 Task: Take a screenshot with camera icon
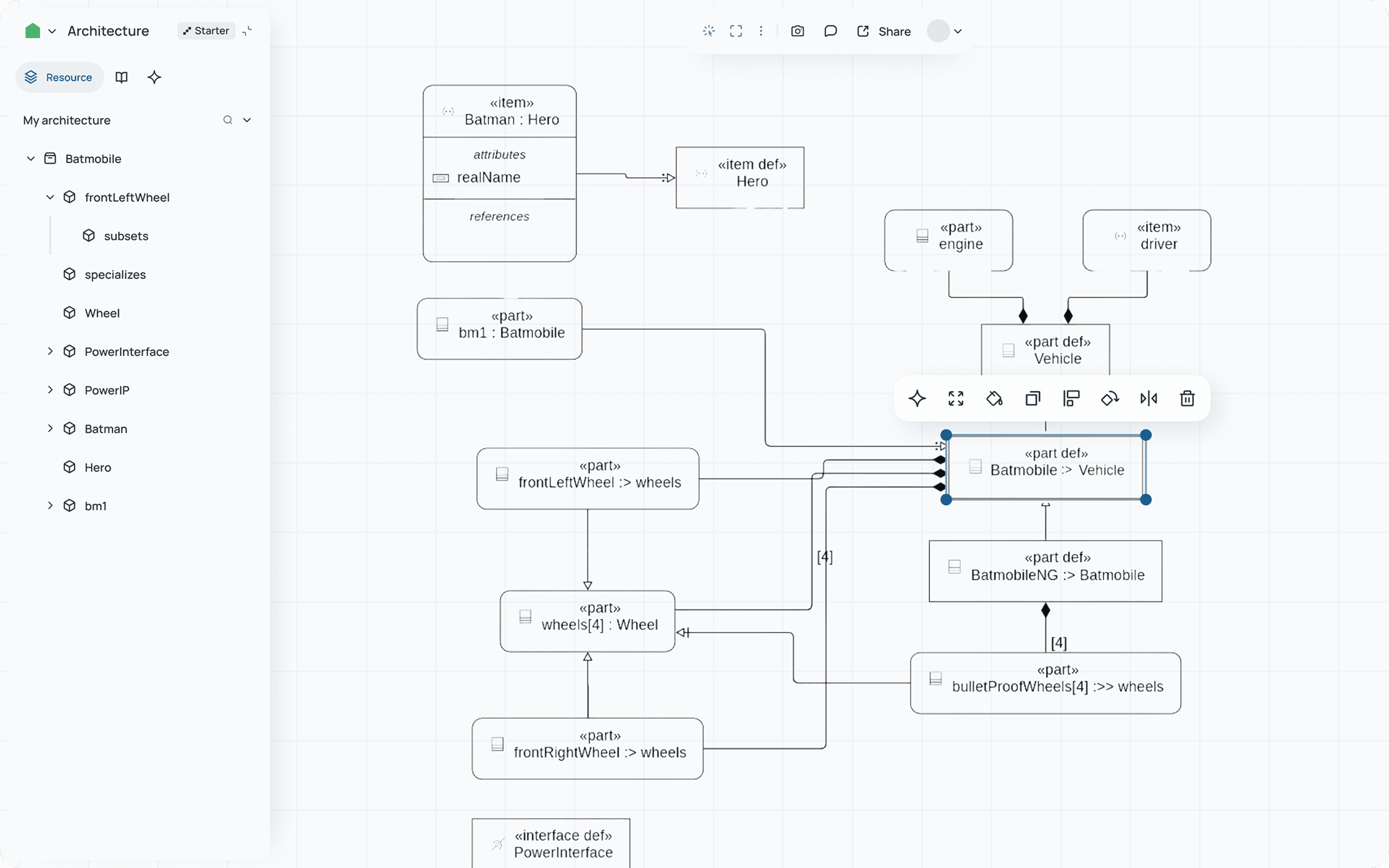pyautogui.click(x=797, y=31)
